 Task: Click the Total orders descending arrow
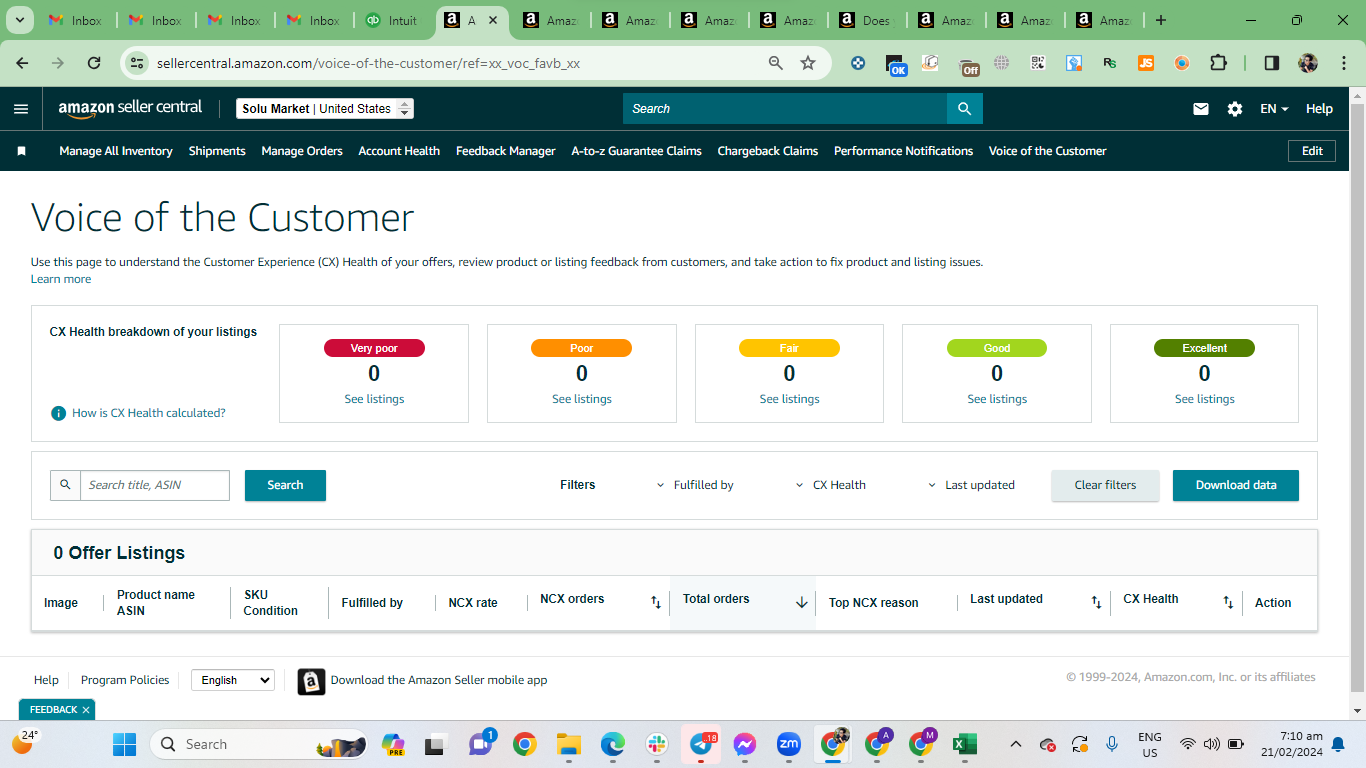point(801,602)
